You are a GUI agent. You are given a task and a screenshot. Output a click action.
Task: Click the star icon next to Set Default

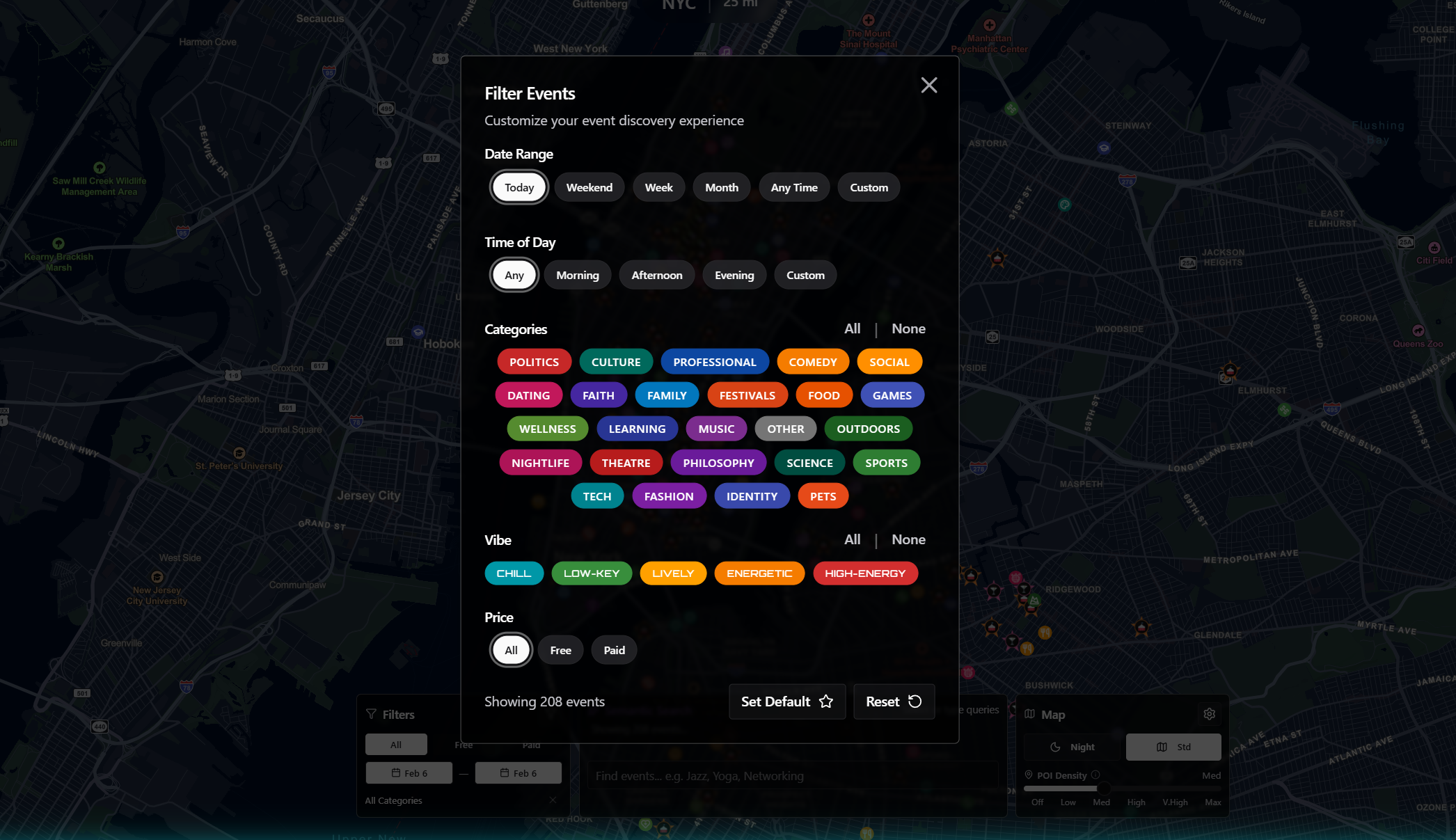coord(825,702)
